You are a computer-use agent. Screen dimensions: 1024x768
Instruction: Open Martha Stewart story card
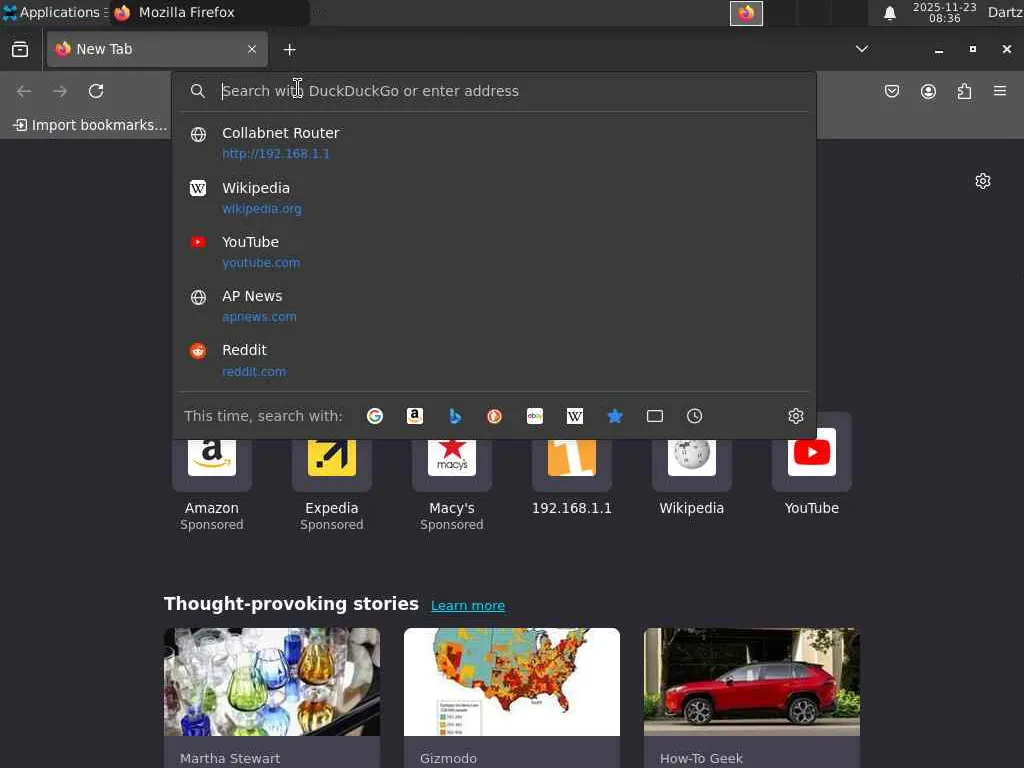pyautogui.click(x=272, y=697)
